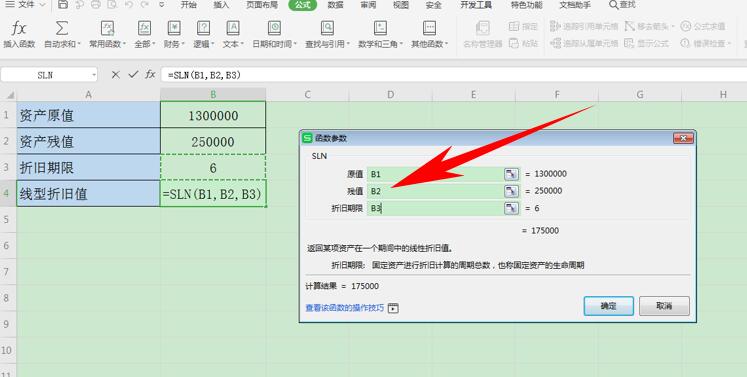Select row 5 header
The height and width of the screenshot is (377, 747).
tap(8, 220)
